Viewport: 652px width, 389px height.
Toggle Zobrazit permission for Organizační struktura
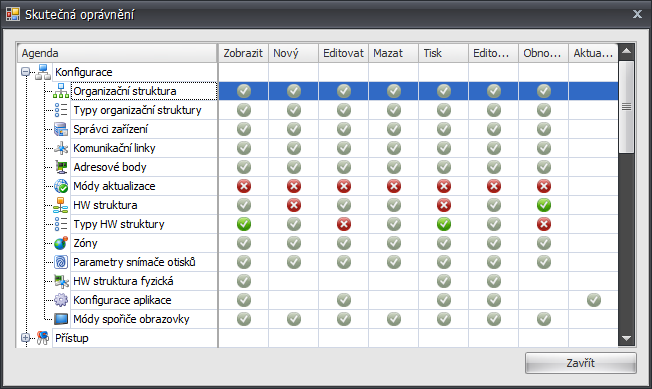[244, 91]
